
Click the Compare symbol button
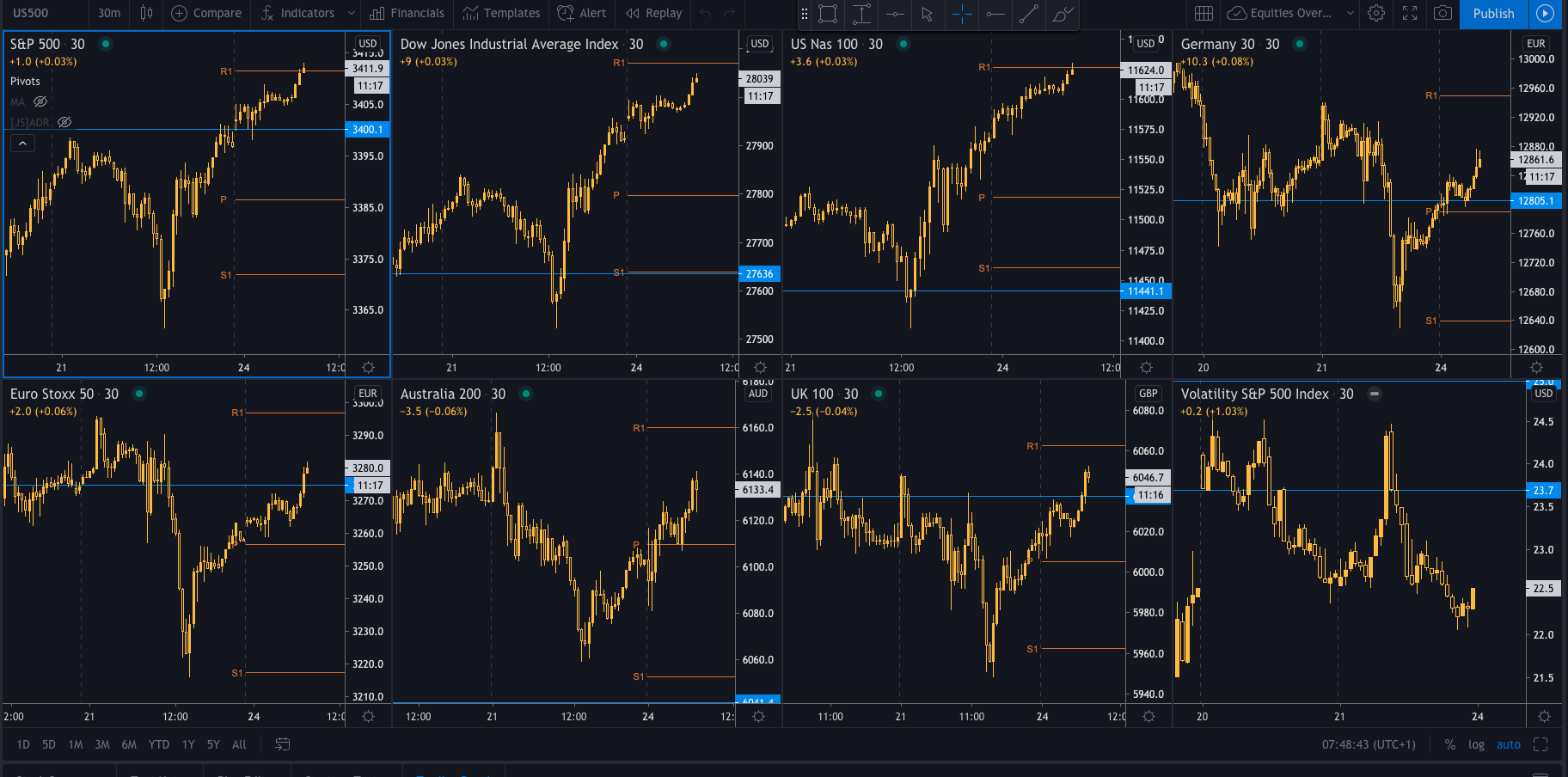click(206, 13)
